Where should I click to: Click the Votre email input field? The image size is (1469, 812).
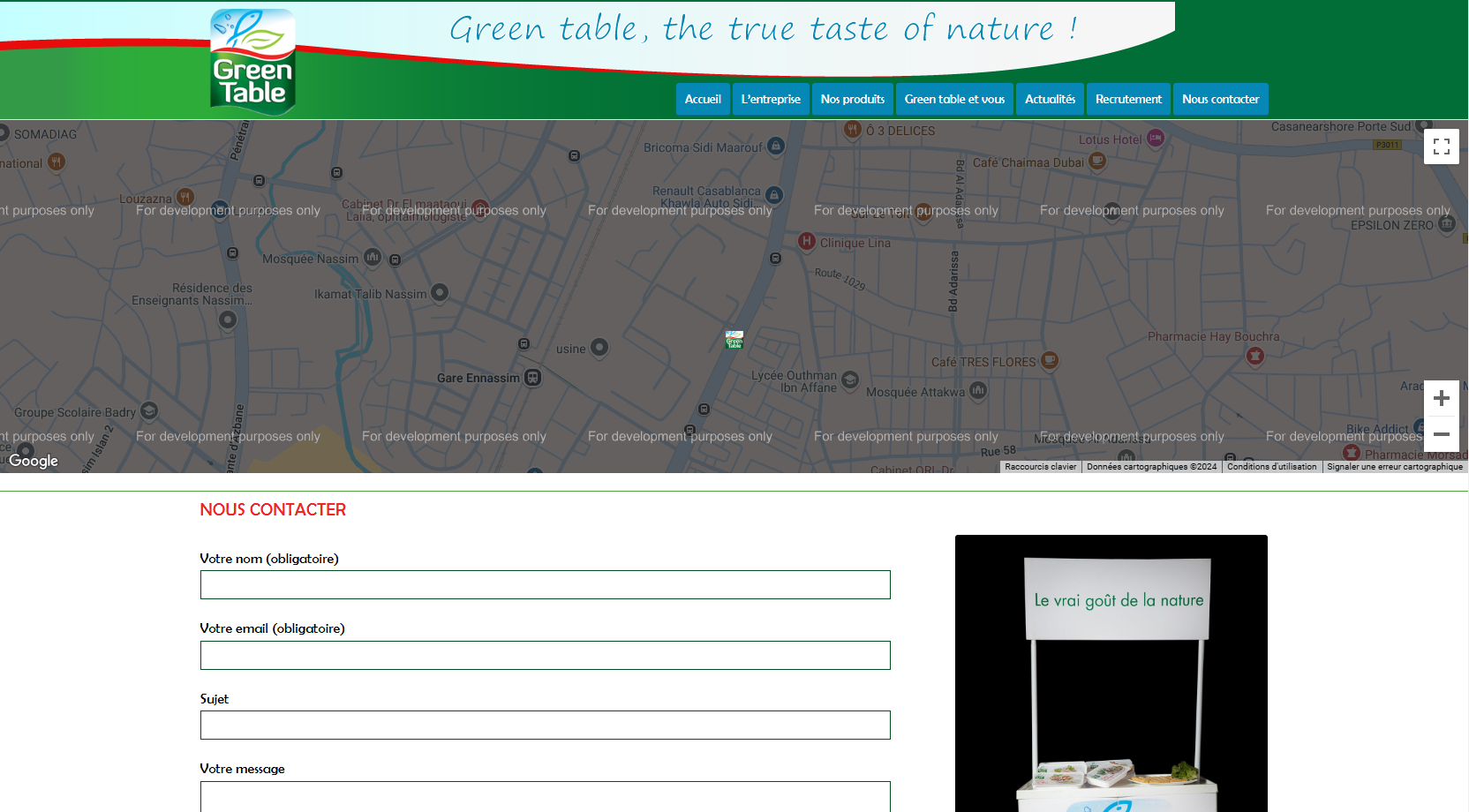pos(545,655)
